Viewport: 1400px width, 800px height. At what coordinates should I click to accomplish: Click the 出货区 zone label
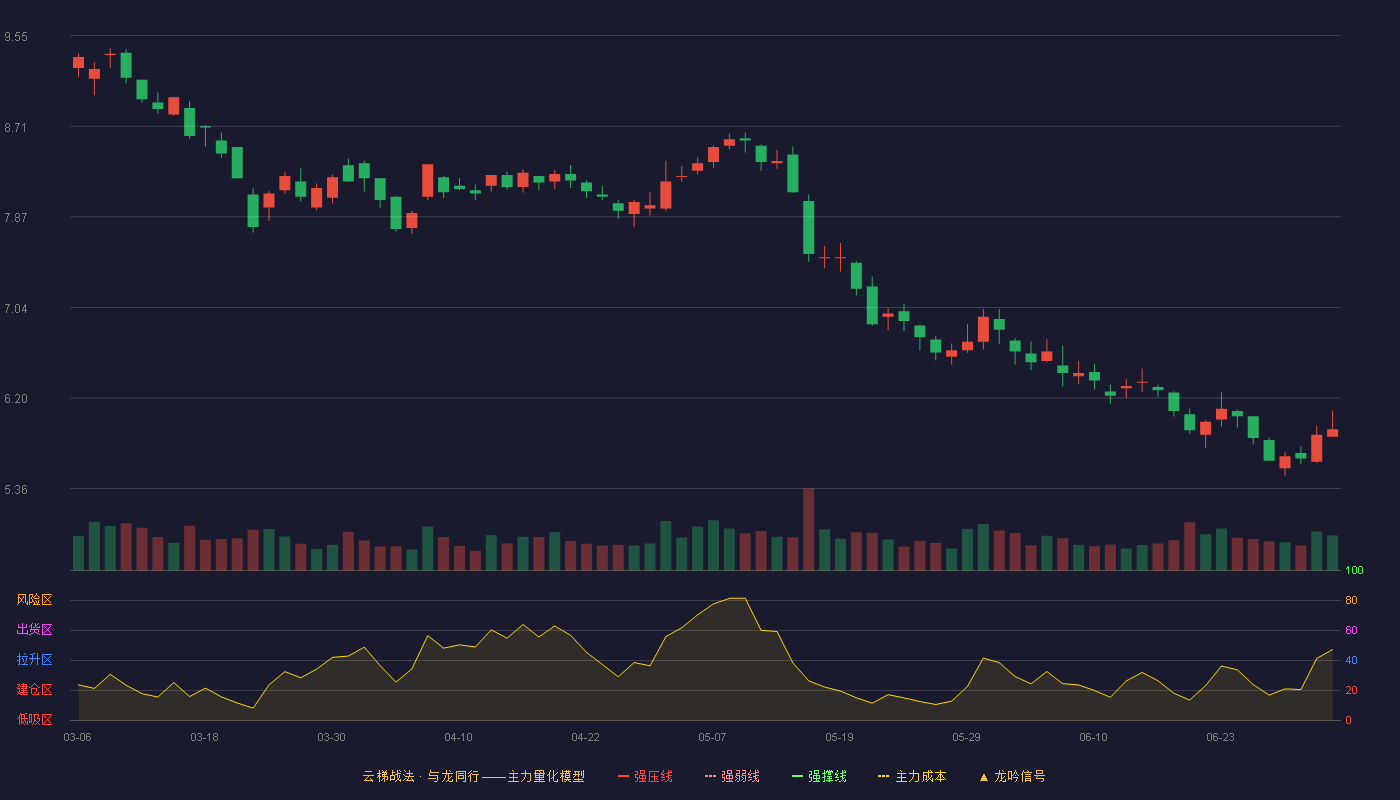click(34, 630)
